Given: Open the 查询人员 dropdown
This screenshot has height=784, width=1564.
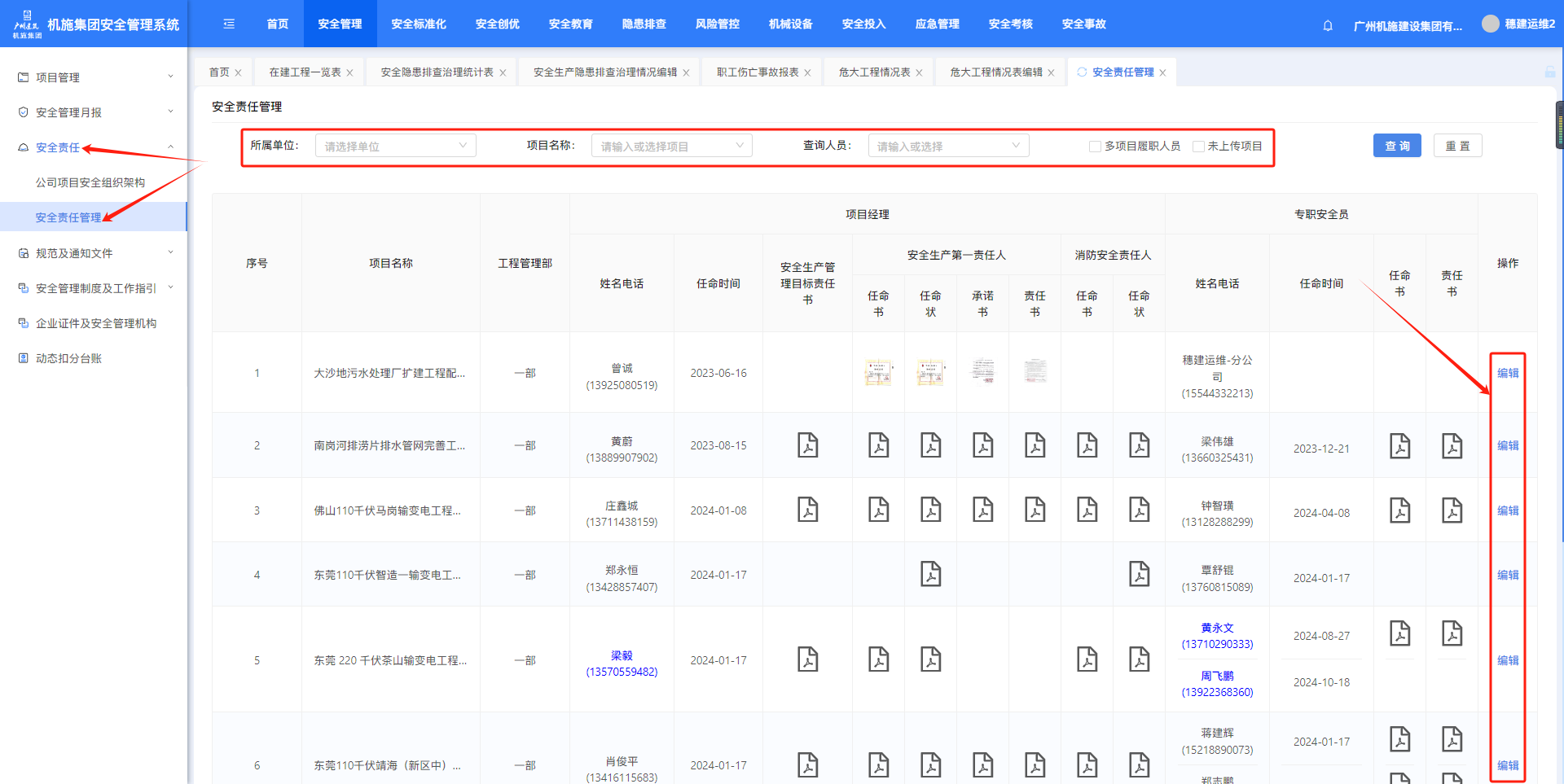Looking at the screenshot, I should coord(948,146).
